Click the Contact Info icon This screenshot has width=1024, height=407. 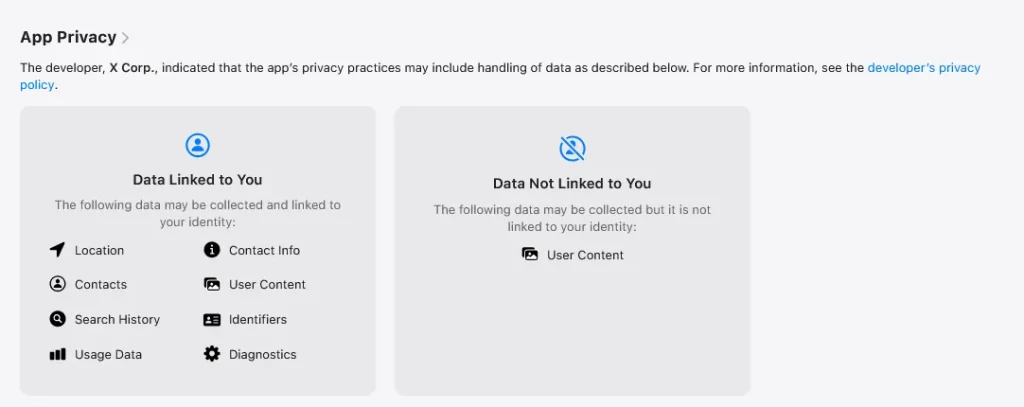[211, 250]
